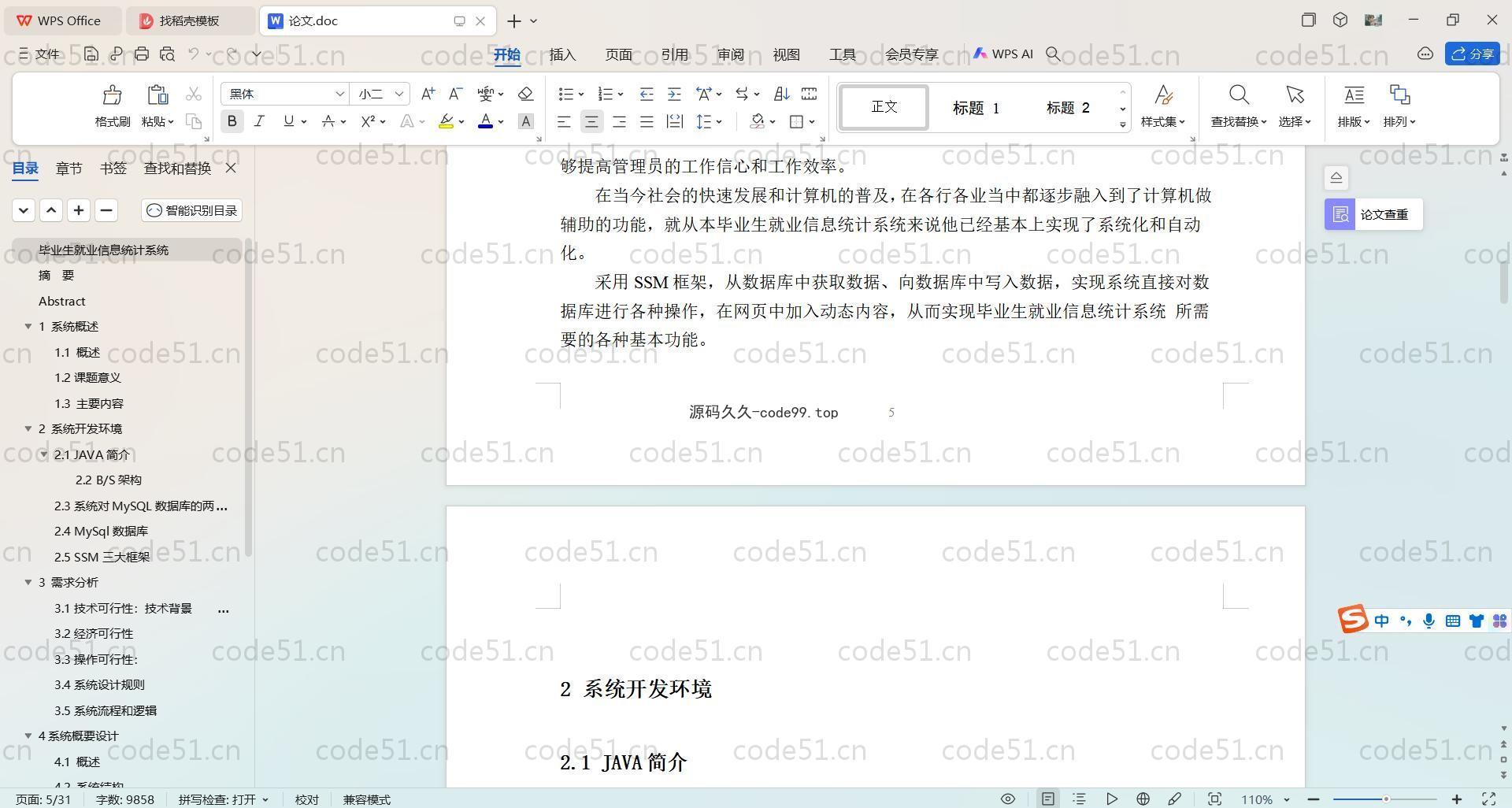The image size is (1512, 808).
Task: Click the Sort (A-Z) icon
Action: [x=781, y=94]
